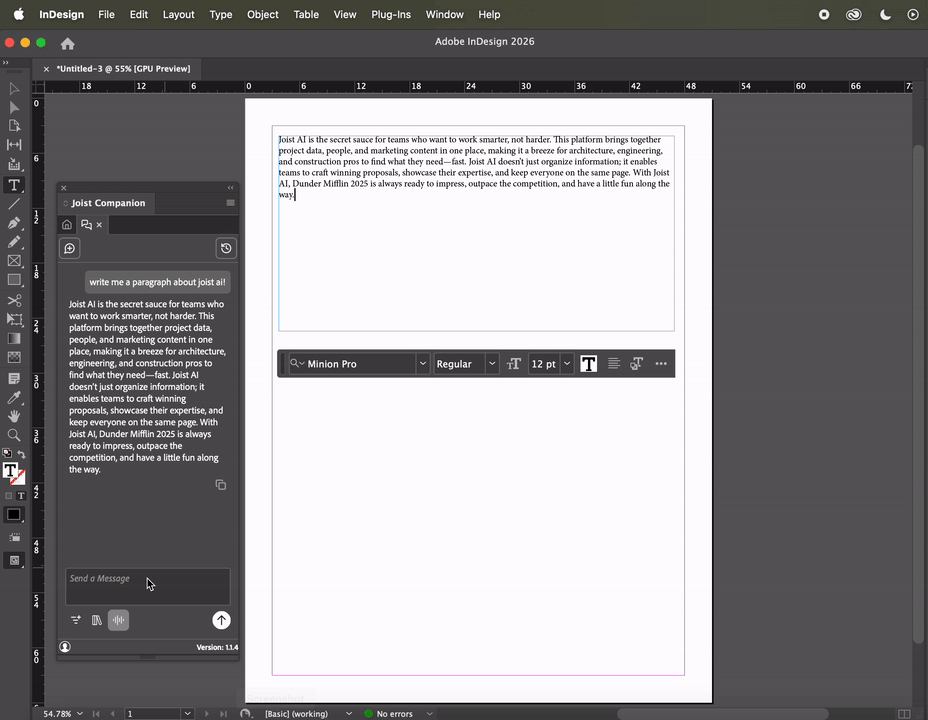The width and height of the screenshot is (928, 720).
Task: Open the user account icon in panel
Action: 65,647
